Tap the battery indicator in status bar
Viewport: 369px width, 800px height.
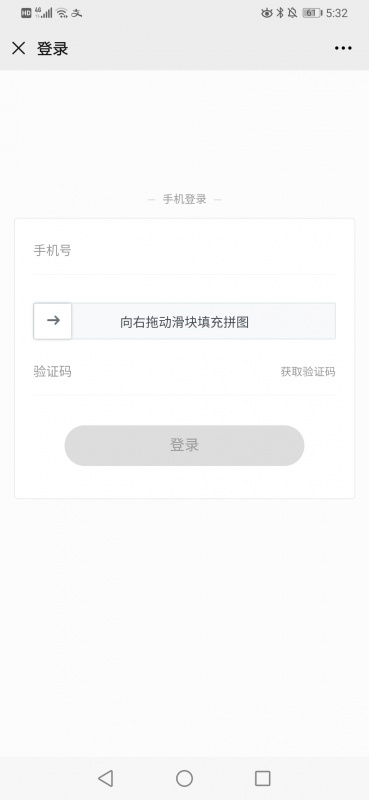point(312,13)
